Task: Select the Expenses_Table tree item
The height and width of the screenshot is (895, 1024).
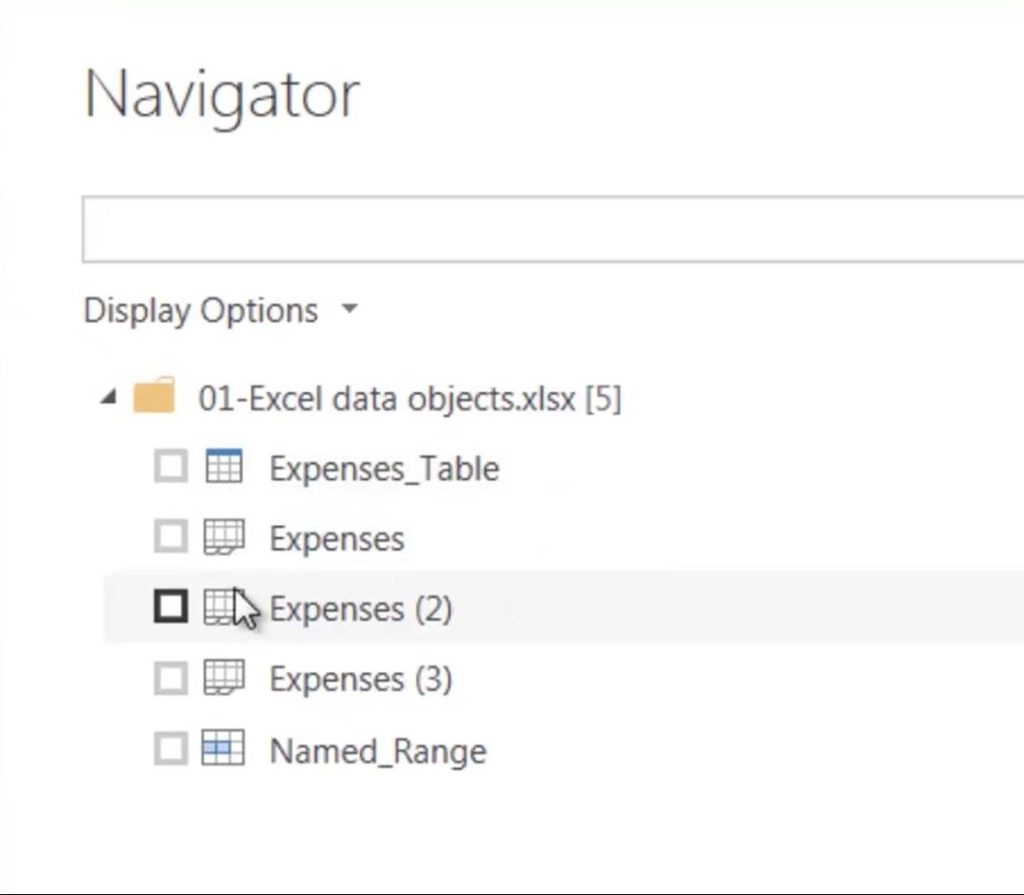Action: click(x=383, y=466)
